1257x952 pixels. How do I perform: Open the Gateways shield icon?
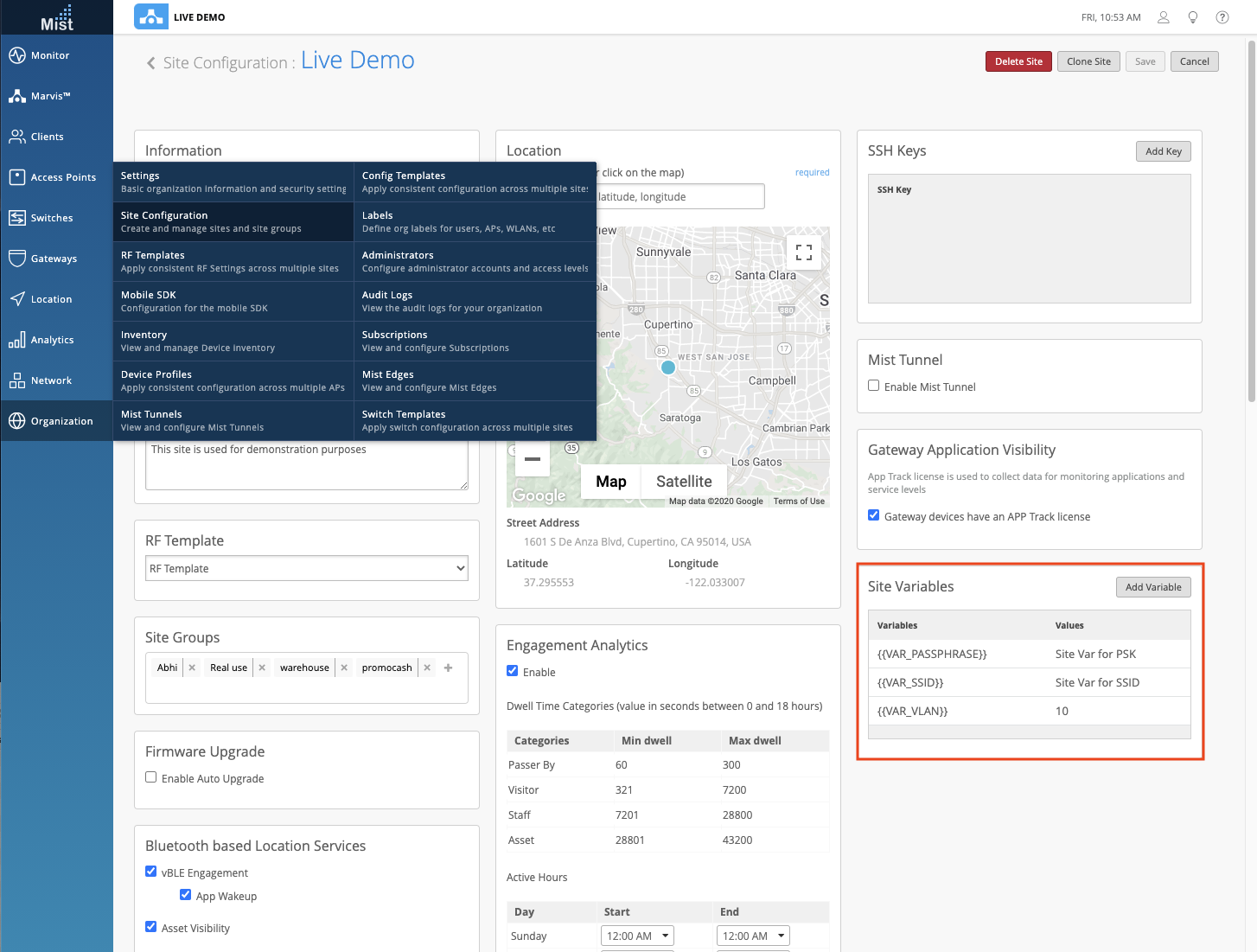click(x=17, y=259)
